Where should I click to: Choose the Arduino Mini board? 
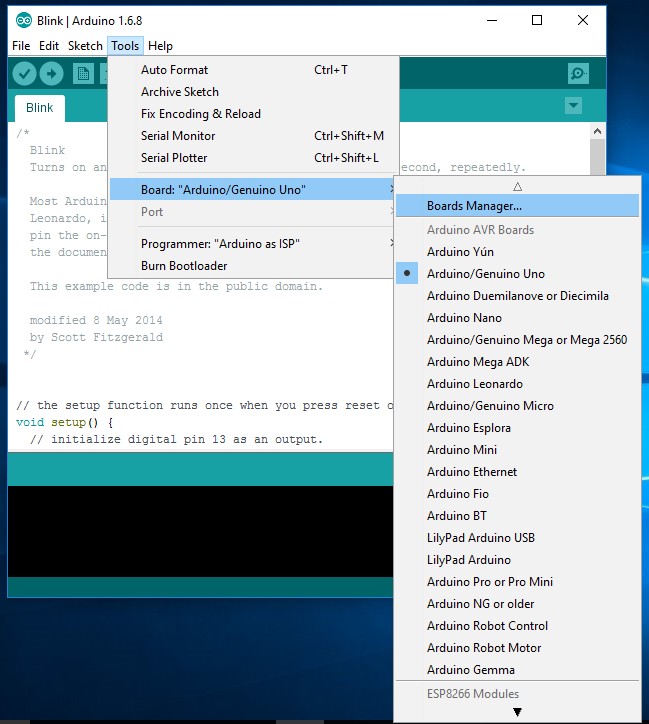(517, 450)
